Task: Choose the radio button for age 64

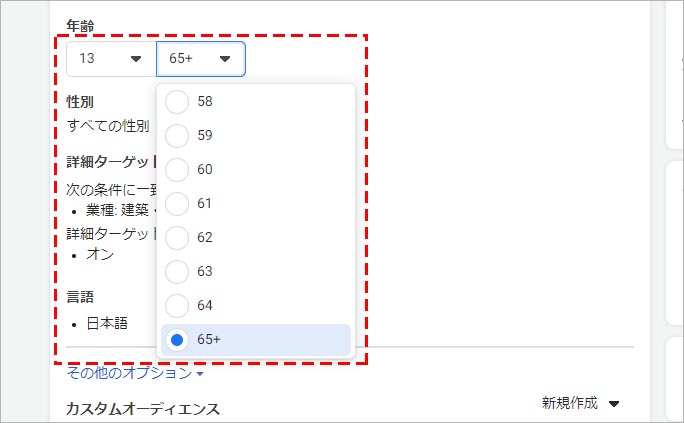Action: point(177,306)
